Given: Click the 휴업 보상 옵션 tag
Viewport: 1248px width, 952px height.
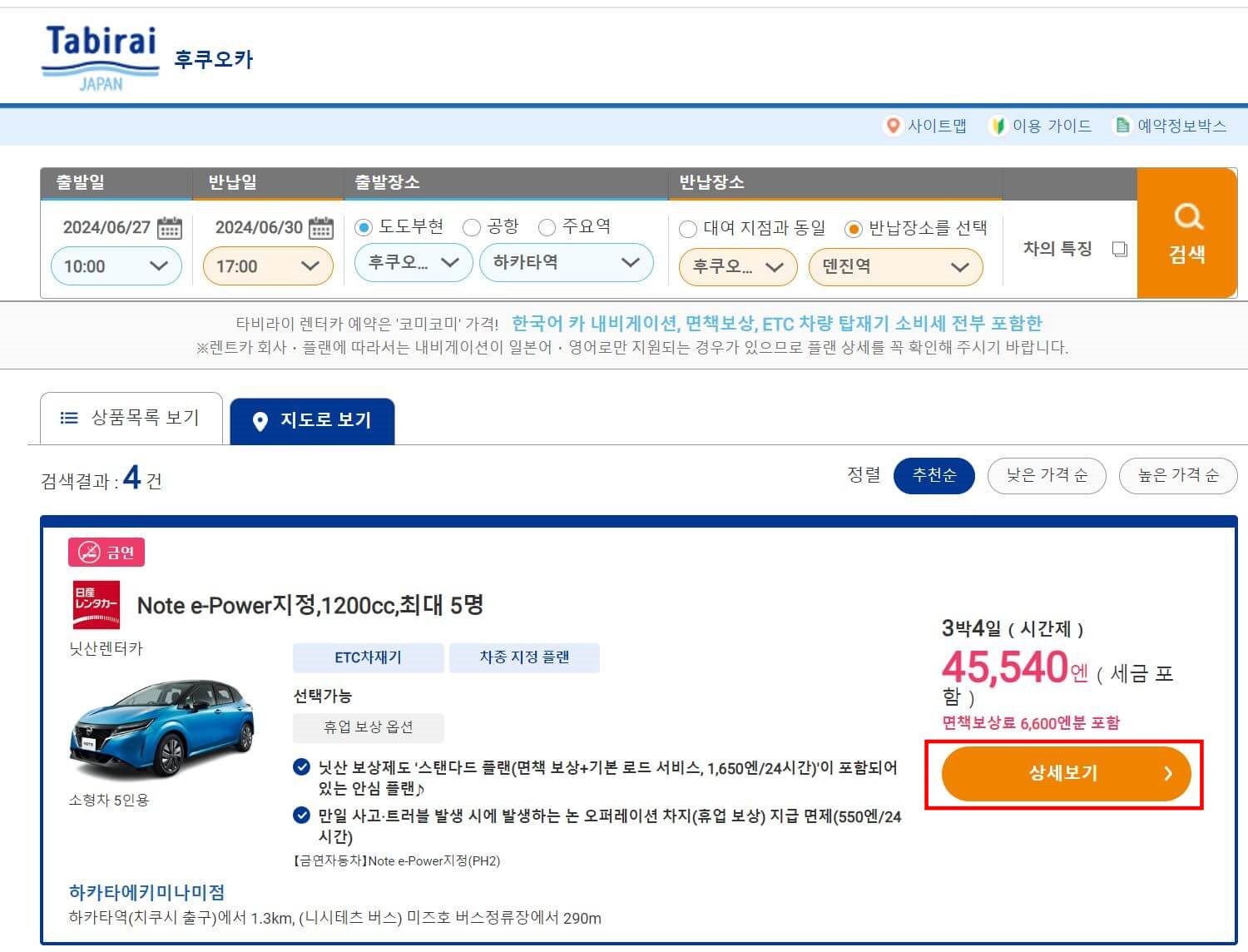Looking at the screenshot, I should (x=368, y=727).
